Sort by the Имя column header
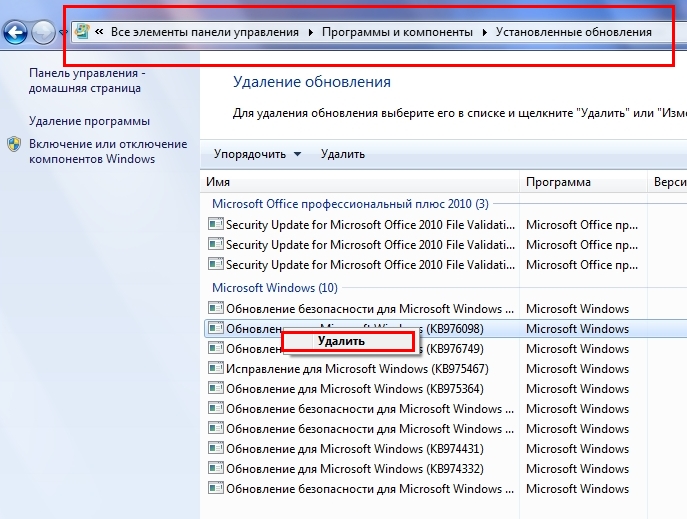This screenshot has height=519, width=687. 360,182
